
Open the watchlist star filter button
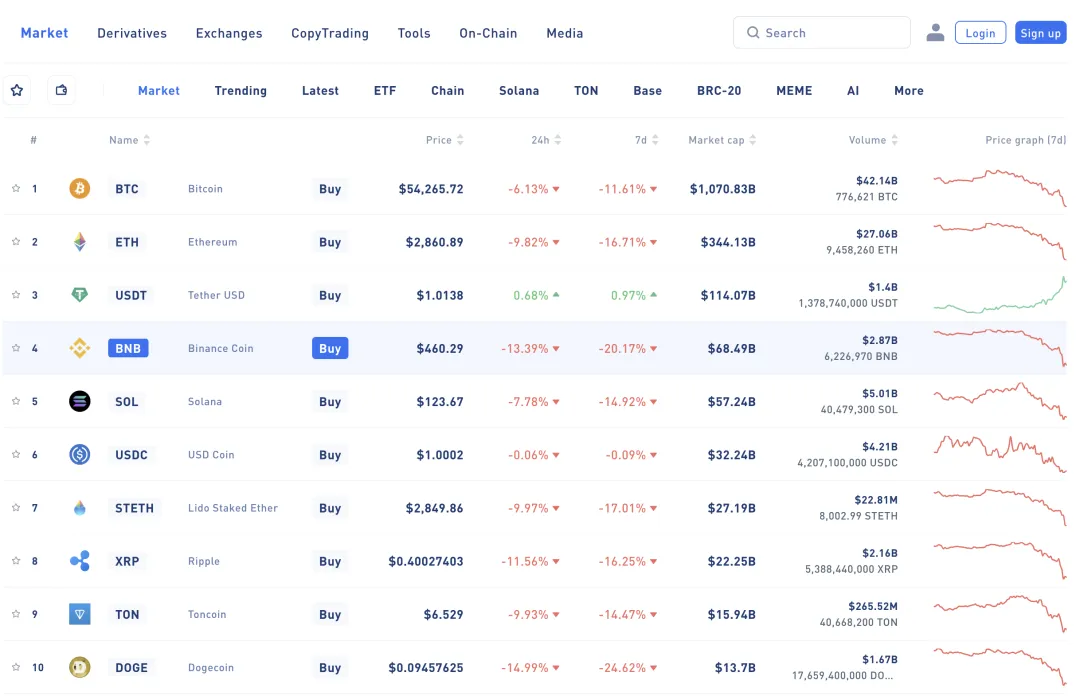point(17,90)
